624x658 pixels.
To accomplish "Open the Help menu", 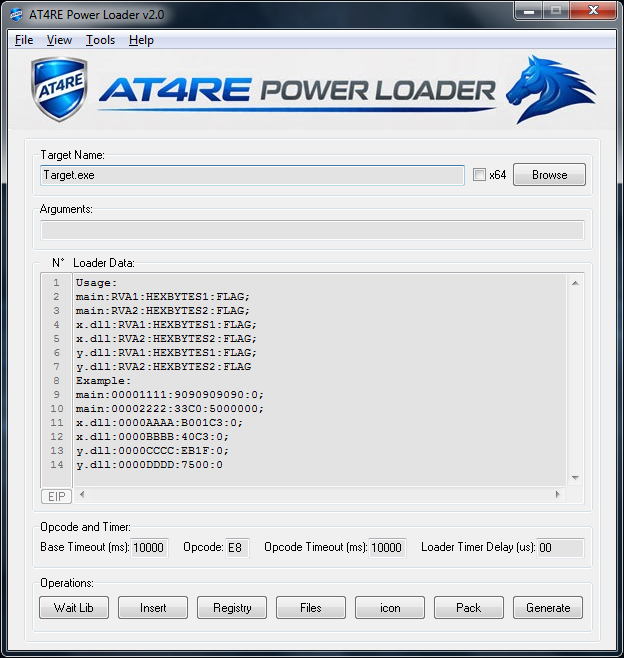I will 142,40.
